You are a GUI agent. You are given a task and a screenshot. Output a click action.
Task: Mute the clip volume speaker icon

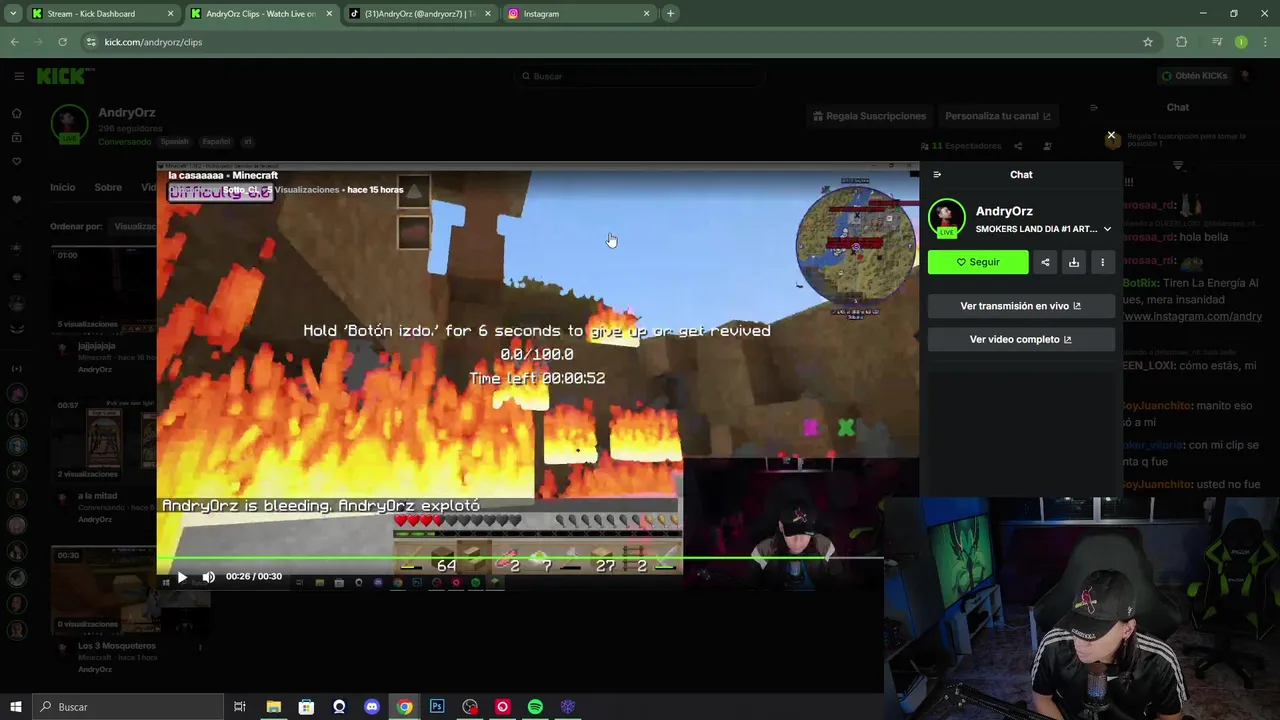coord(208,577)
